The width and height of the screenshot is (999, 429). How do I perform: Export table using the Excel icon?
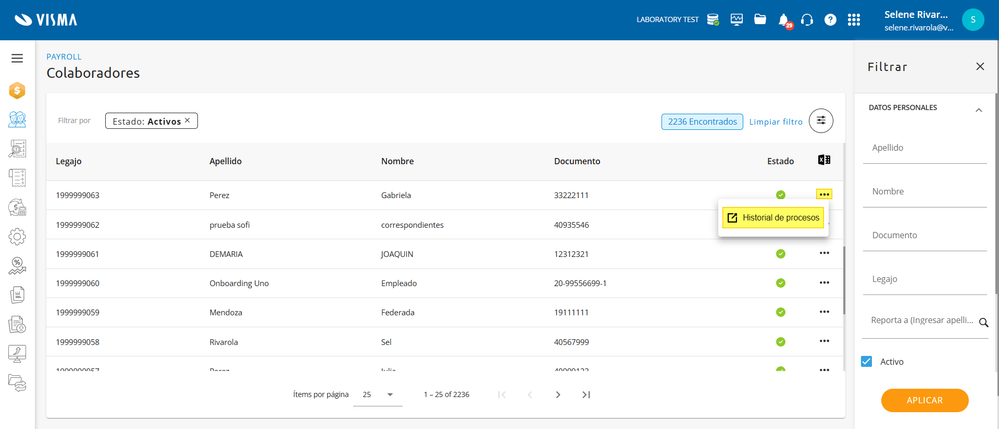pos(824,160)
